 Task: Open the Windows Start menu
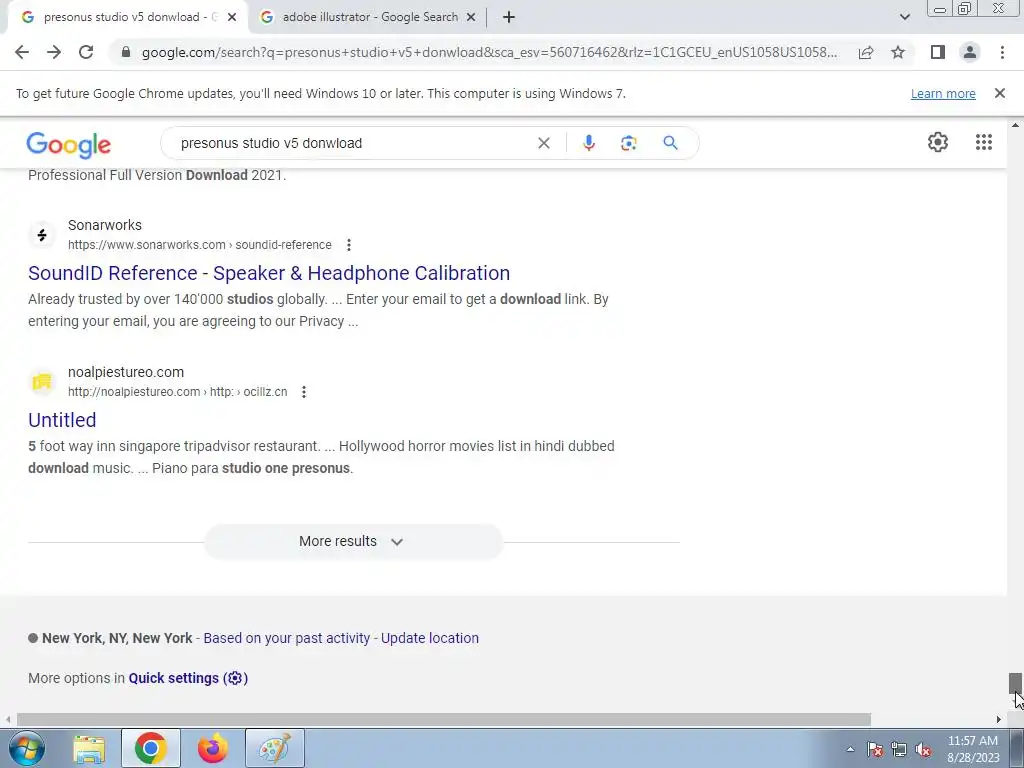(25, 748)
